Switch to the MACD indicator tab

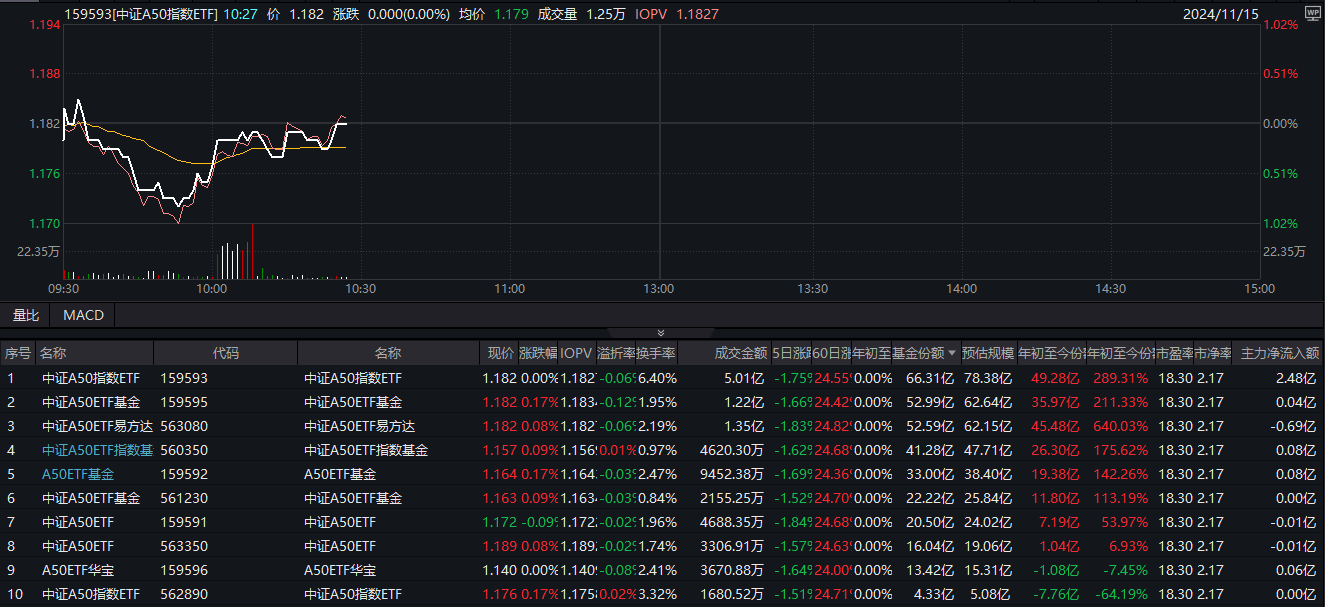pyautogui.click(x=83, y=315)
